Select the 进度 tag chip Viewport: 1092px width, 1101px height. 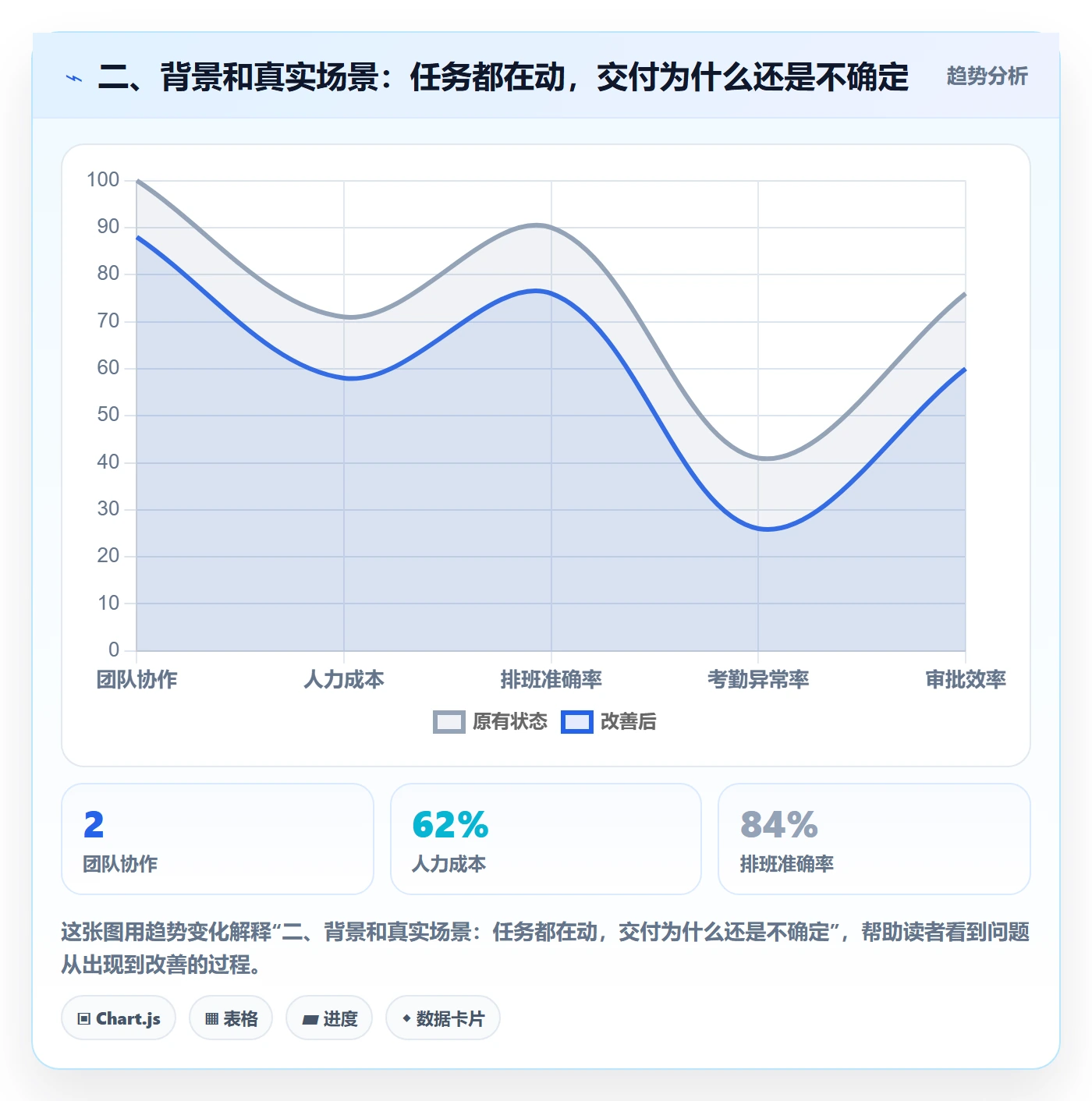tap(329, 1018)
